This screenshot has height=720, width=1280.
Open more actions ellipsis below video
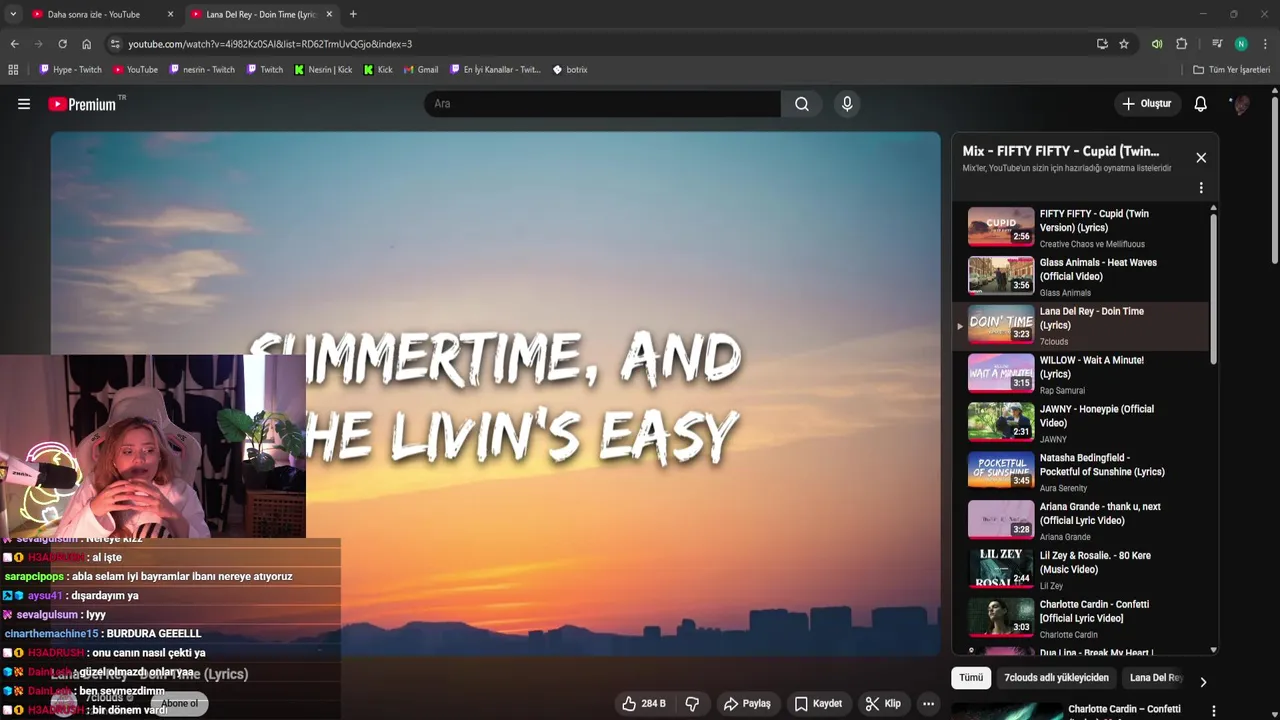928,704
